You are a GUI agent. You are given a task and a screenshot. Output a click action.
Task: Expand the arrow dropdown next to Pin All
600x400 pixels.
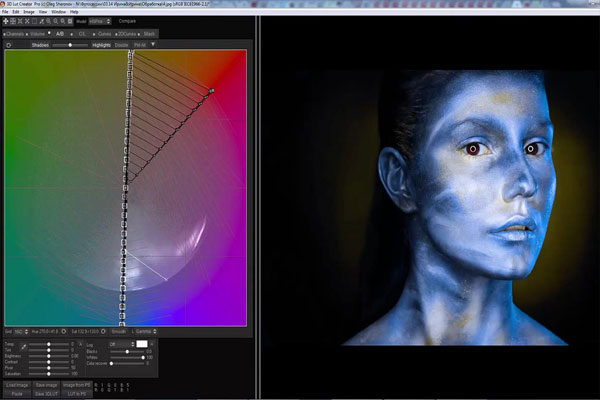click(153, 45)
